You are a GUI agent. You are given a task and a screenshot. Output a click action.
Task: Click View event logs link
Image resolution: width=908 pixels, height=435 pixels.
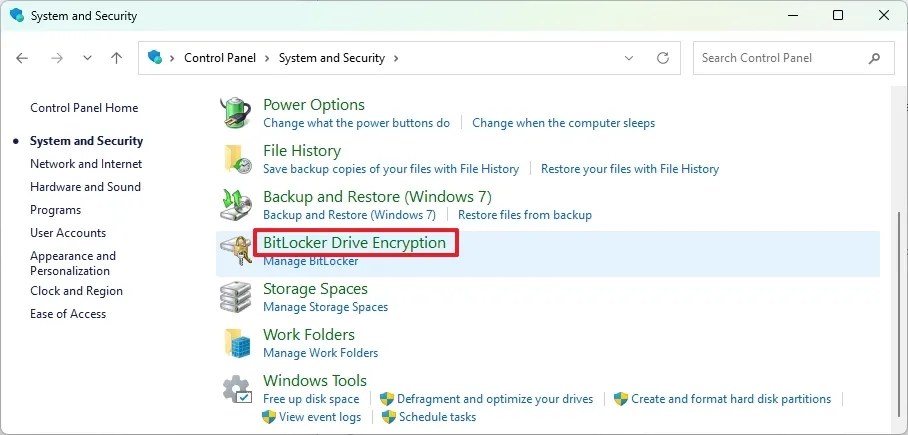click(x=320, y=417)
